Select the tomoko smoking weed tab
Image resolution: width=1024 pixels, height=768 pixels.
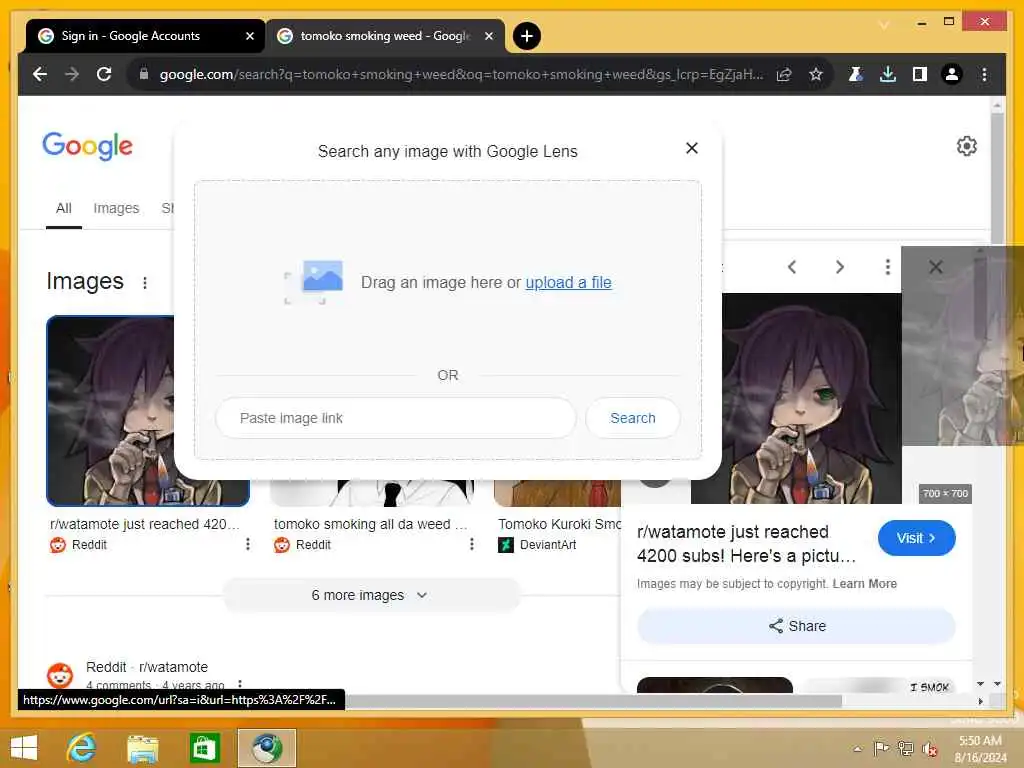[384, 36]
